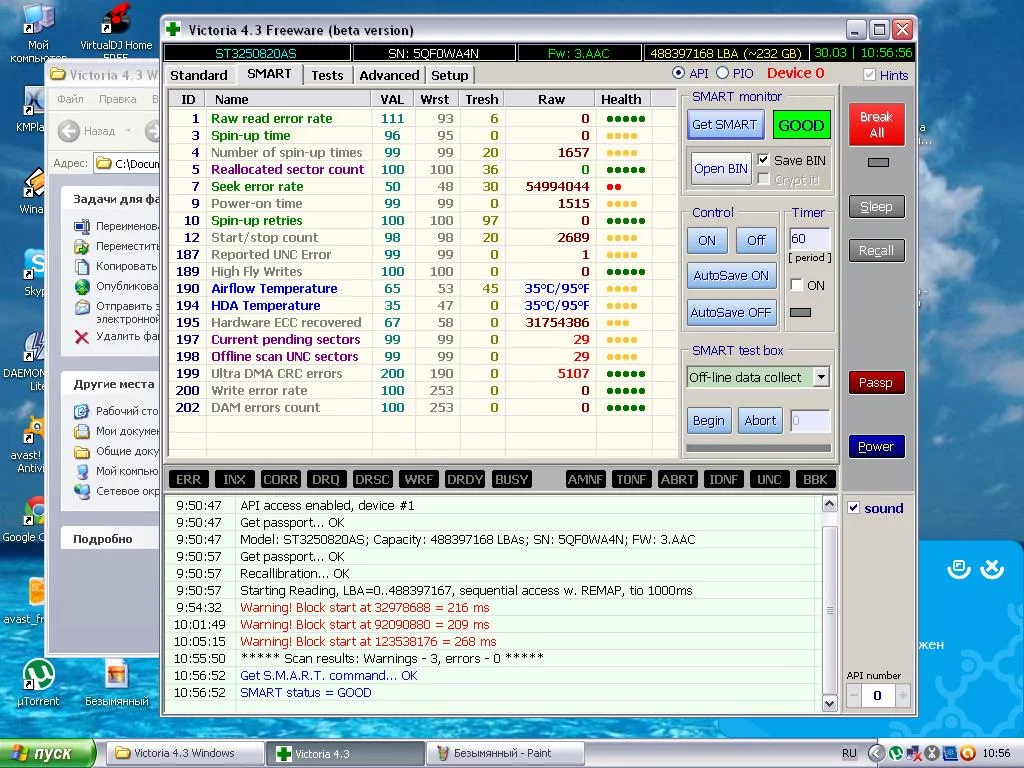Screen dimensions: 1024x768
Task: Toggle the Crypt it! checkbox
Action: point(763,179)
